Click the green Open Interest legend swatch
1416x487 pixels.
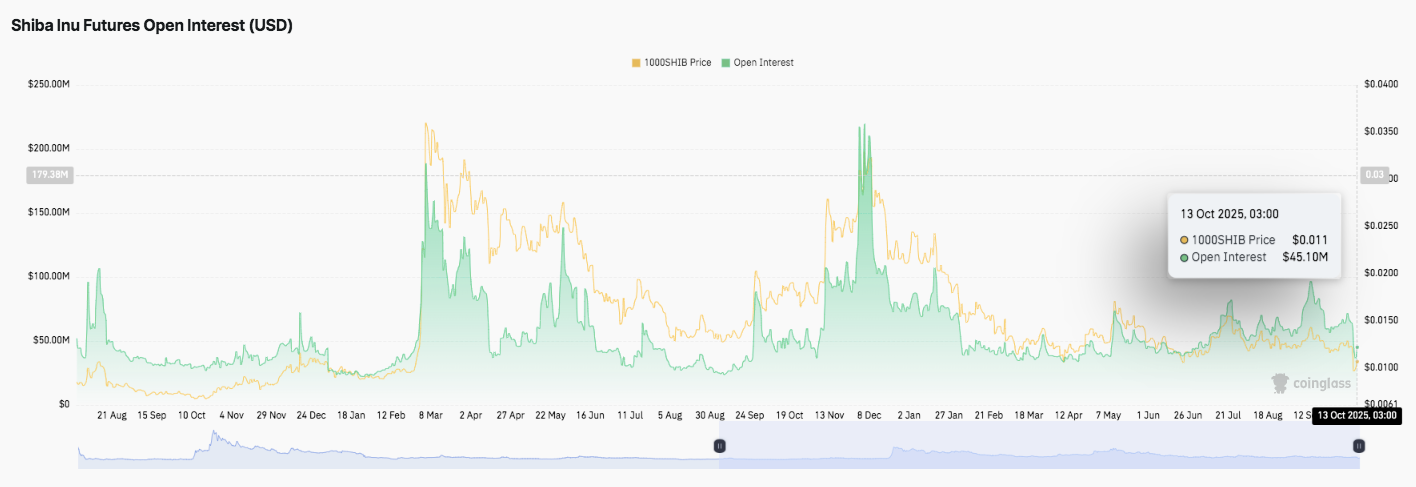(x=725, y=63)
